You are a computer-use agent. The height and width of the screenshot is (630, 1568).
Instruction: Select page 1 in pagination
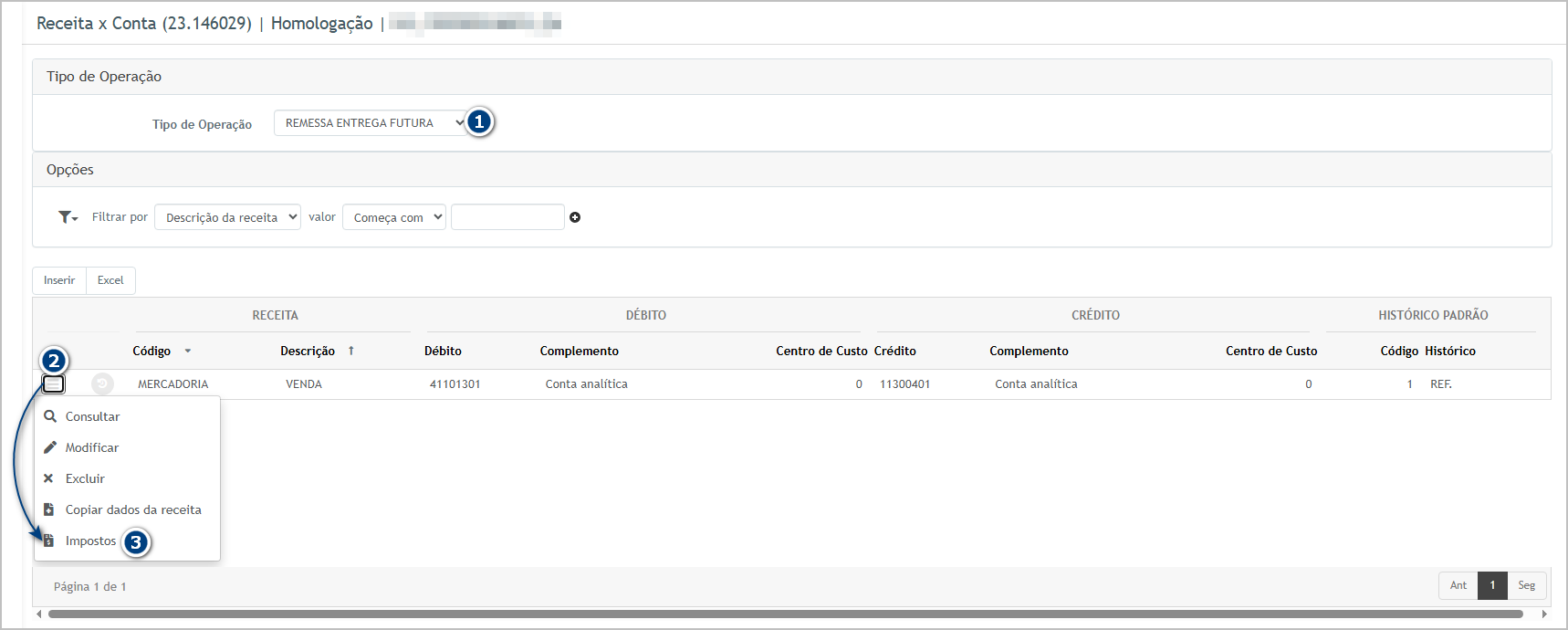[x=1493, y=585]
